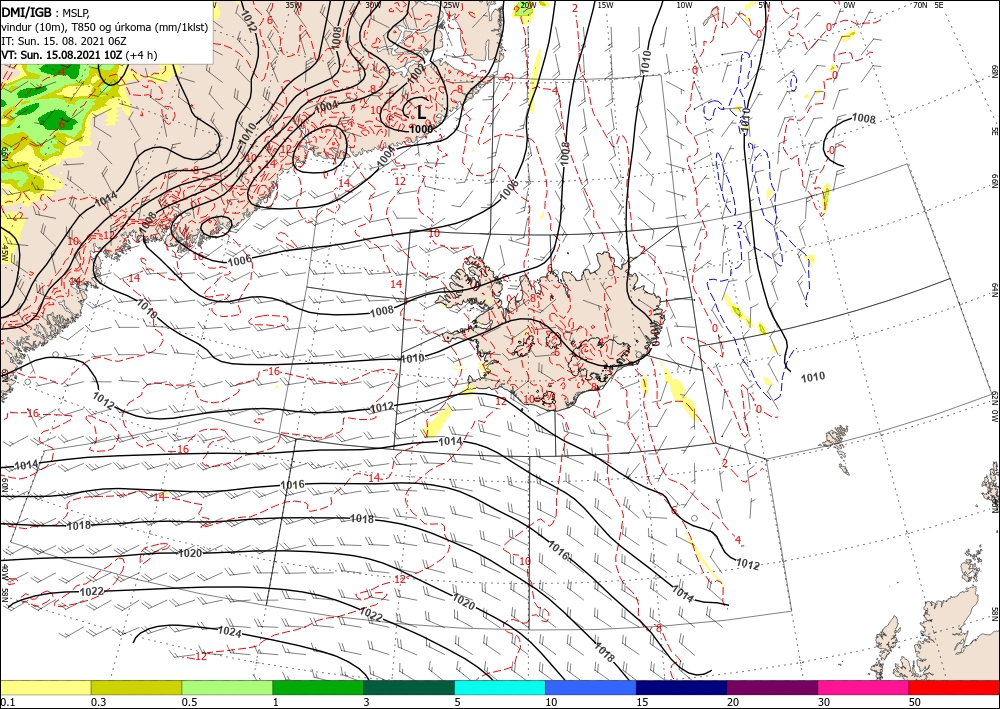Click the '25W' longitude label

tap(451, 5)
